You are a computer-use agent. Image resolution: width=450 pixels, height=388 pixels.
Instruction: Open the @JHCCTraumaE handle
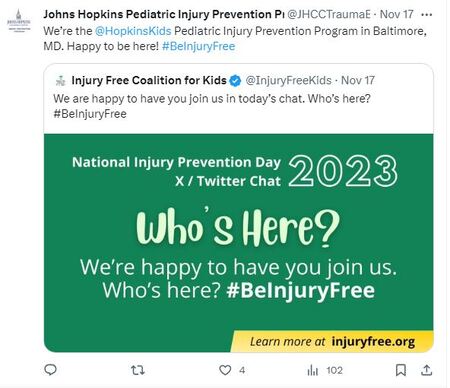click(x=329, y=14)
